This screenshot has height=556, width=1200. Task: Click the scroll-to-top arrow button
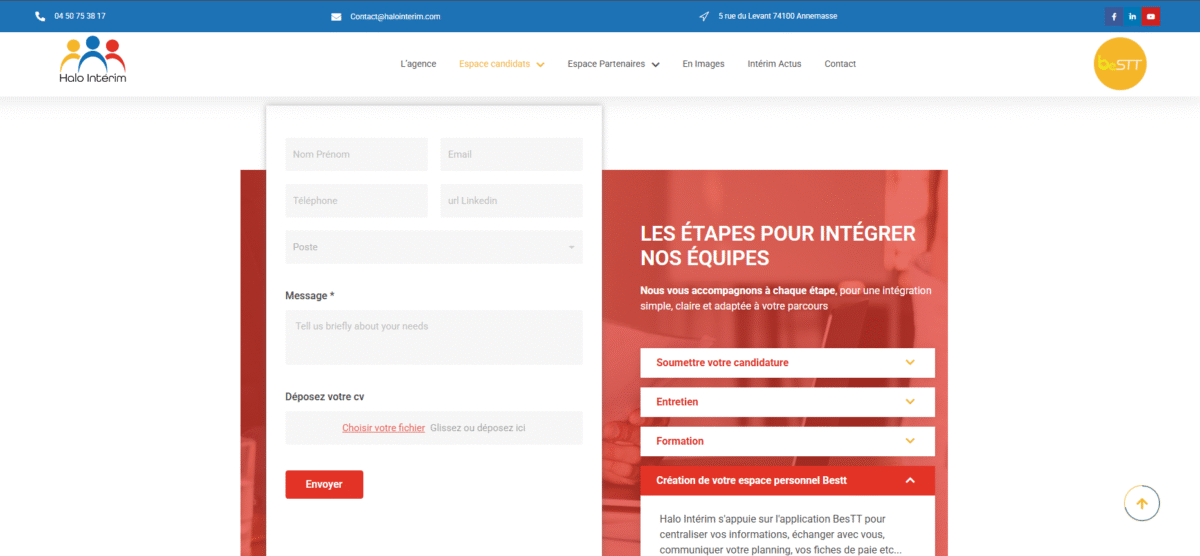coord(1142,503)
